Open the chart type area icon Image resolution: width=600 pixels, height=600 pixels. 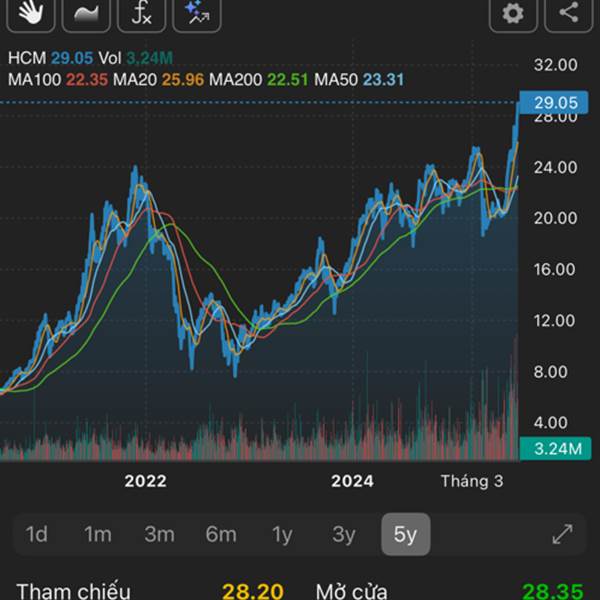86,14
